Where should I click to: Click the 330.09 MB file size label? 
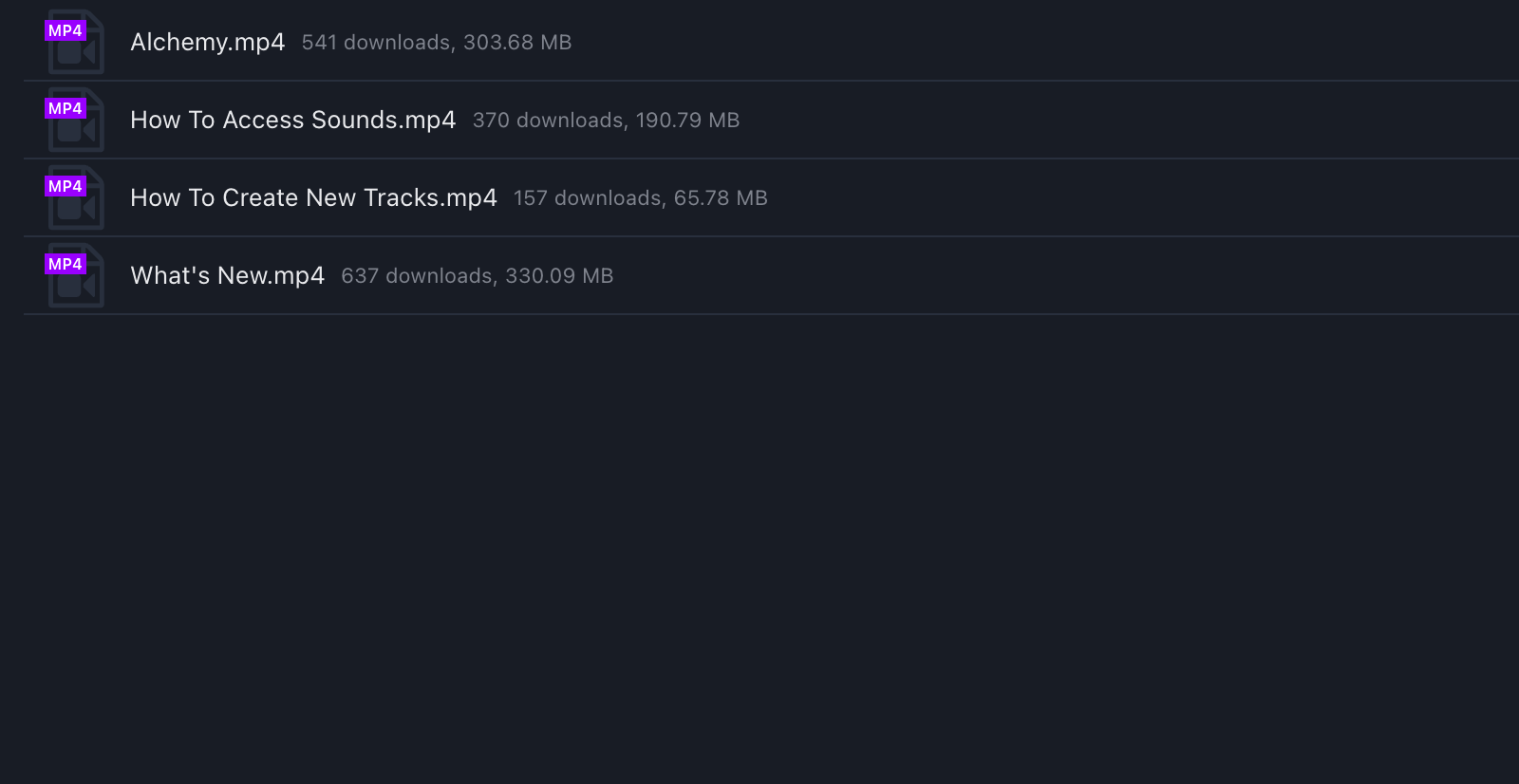point(559,276)
